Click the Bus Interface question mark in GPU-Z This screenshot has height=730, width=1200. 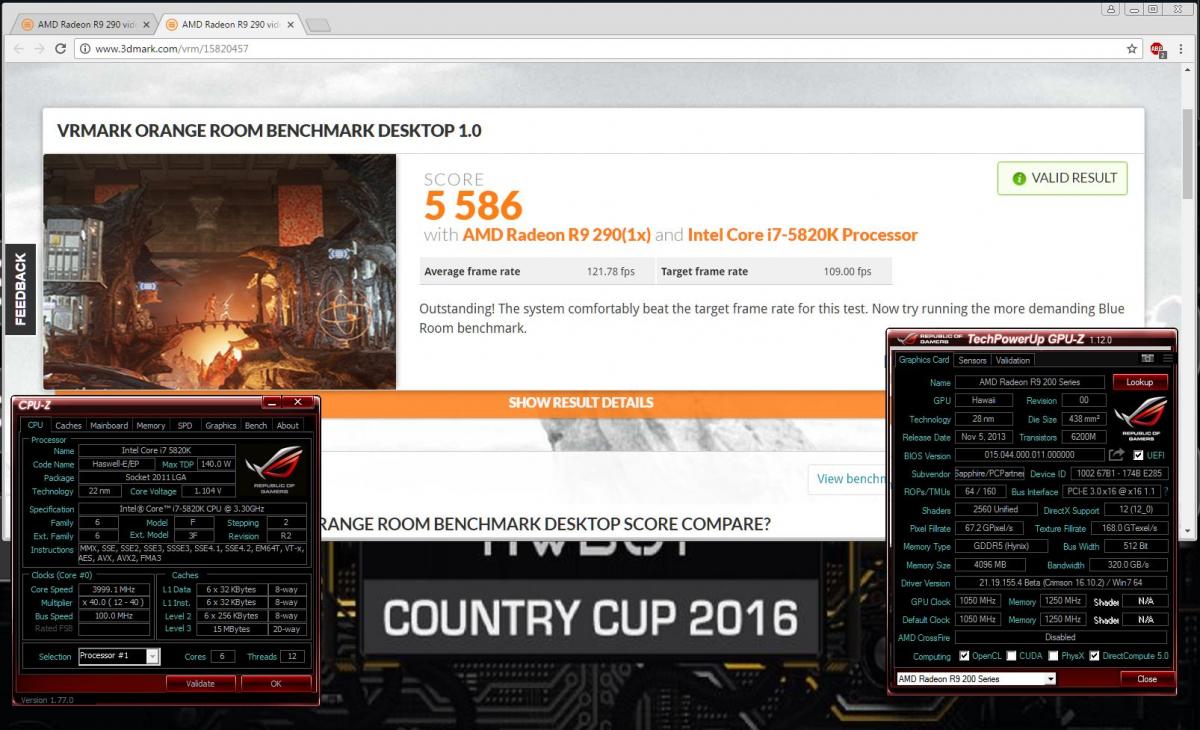(1165, 492)
